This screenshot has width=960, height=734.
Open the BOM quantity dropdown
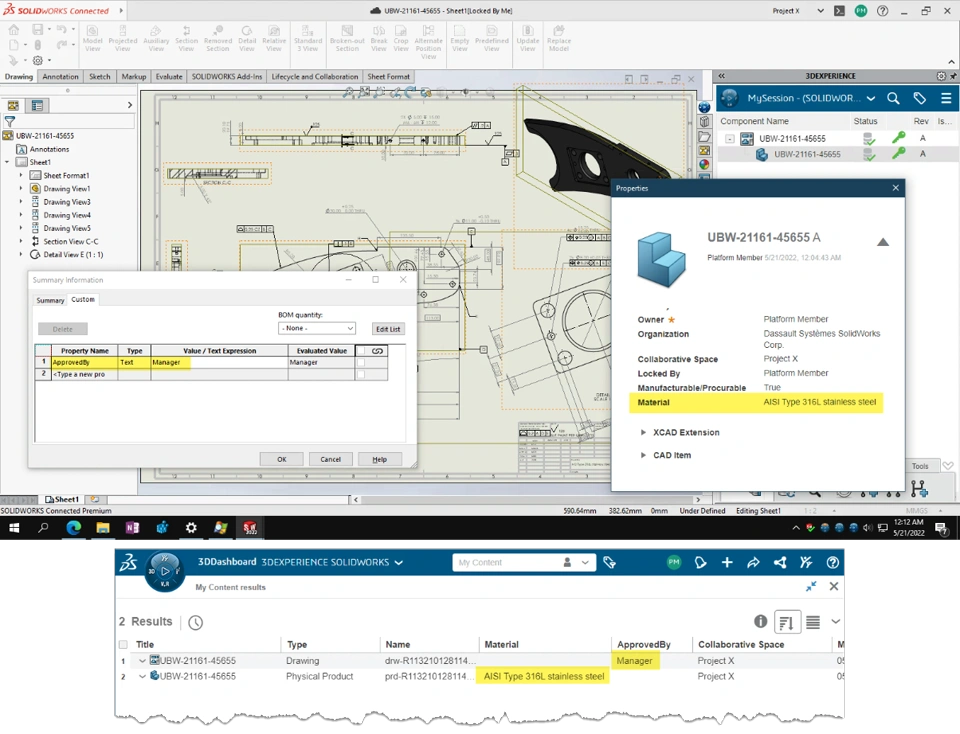click(x=317, y=328)
